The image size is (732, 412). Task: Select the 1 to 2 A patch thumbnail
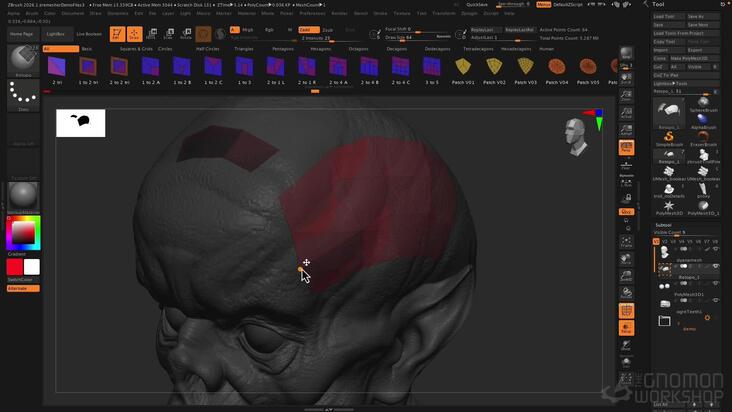pyautogui.click(x=150, y=71)
